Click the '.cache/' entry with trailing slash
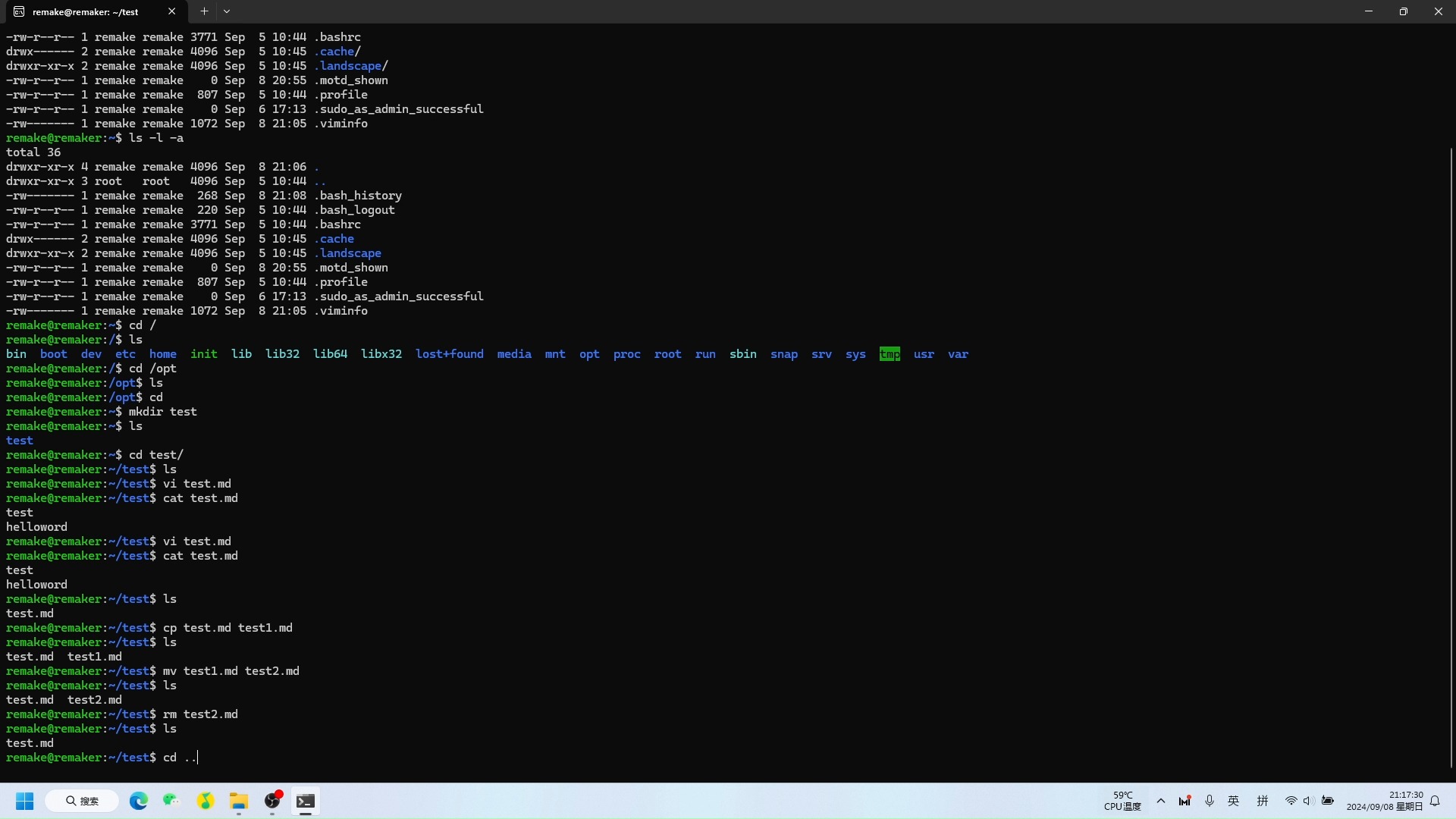The height and width of the screenshot is (819, 1456). 337,52
